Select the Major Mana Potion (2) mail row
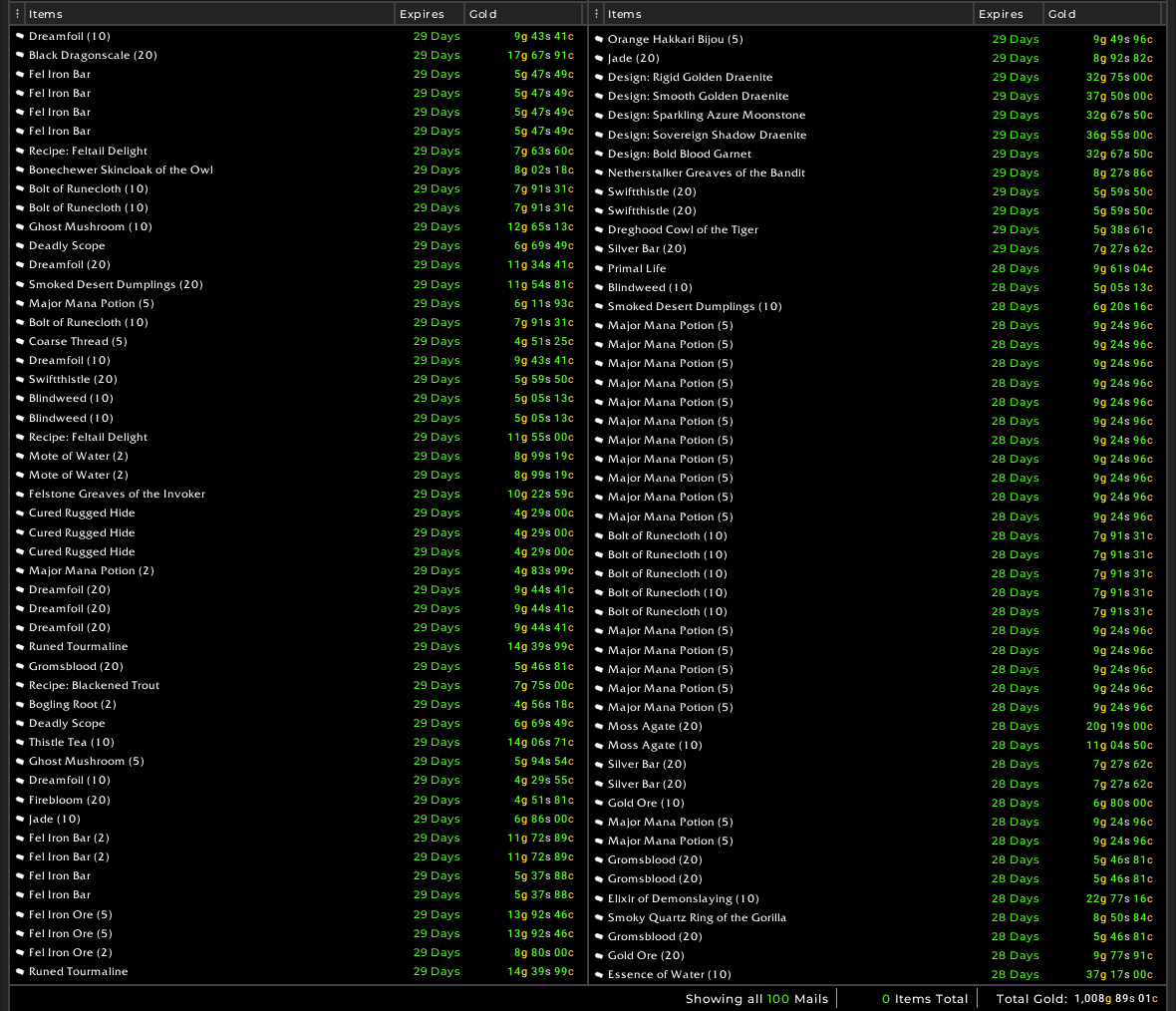The width and height of the screenshot is (1176, 1011). tap(298, 570)
